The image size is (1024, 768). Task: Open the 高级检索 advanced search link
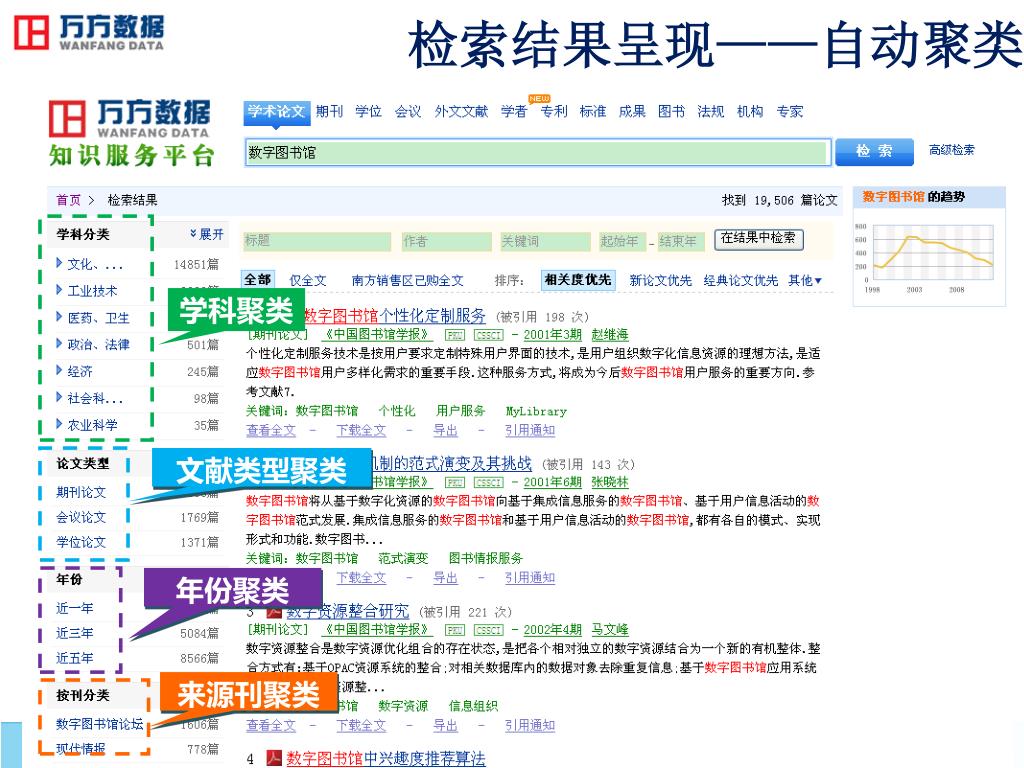coord(952,150)
